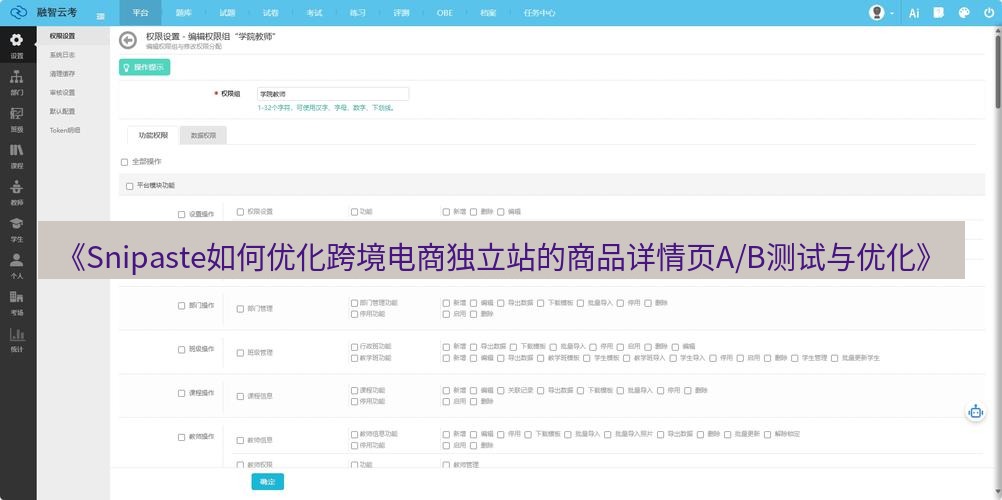Open the 设置 section in the left sidebar

(17, 45)
